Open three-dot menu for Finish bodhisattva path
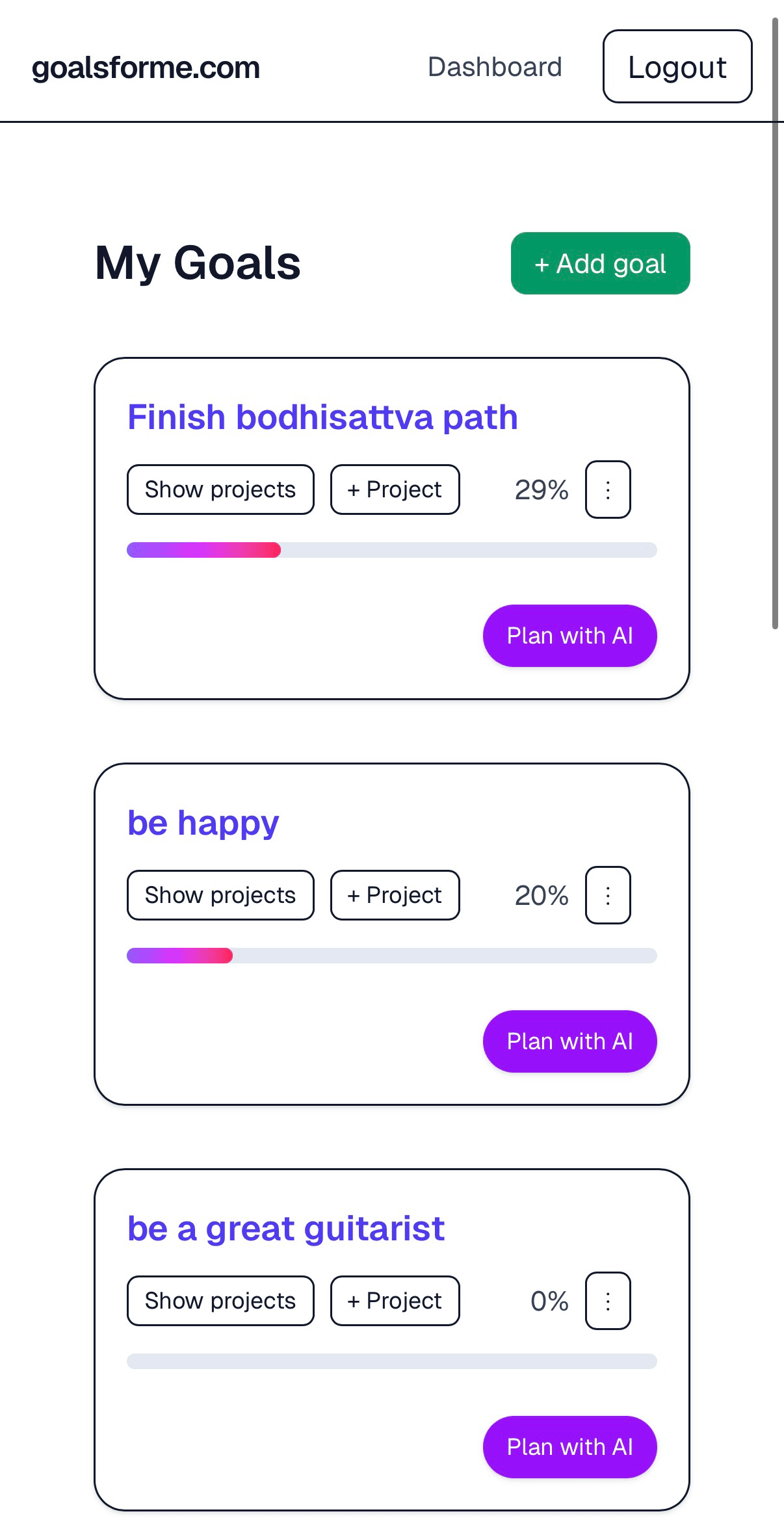Image resolution: width=784 pixels, height=1529 pixels. 608,490
